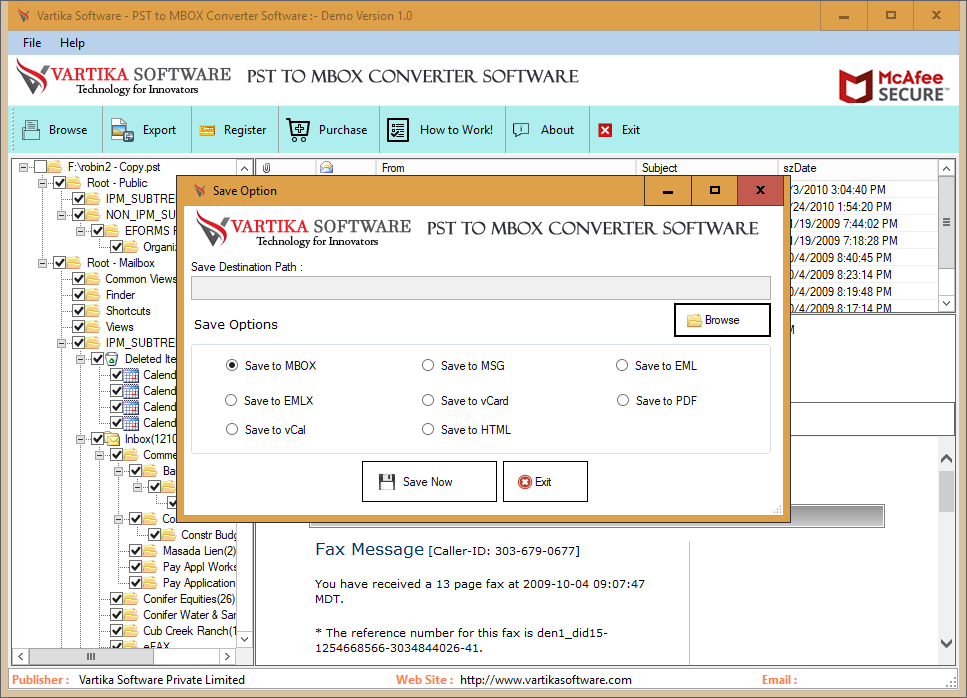Collapse the Root - Public tree node

tap(43, 183)
